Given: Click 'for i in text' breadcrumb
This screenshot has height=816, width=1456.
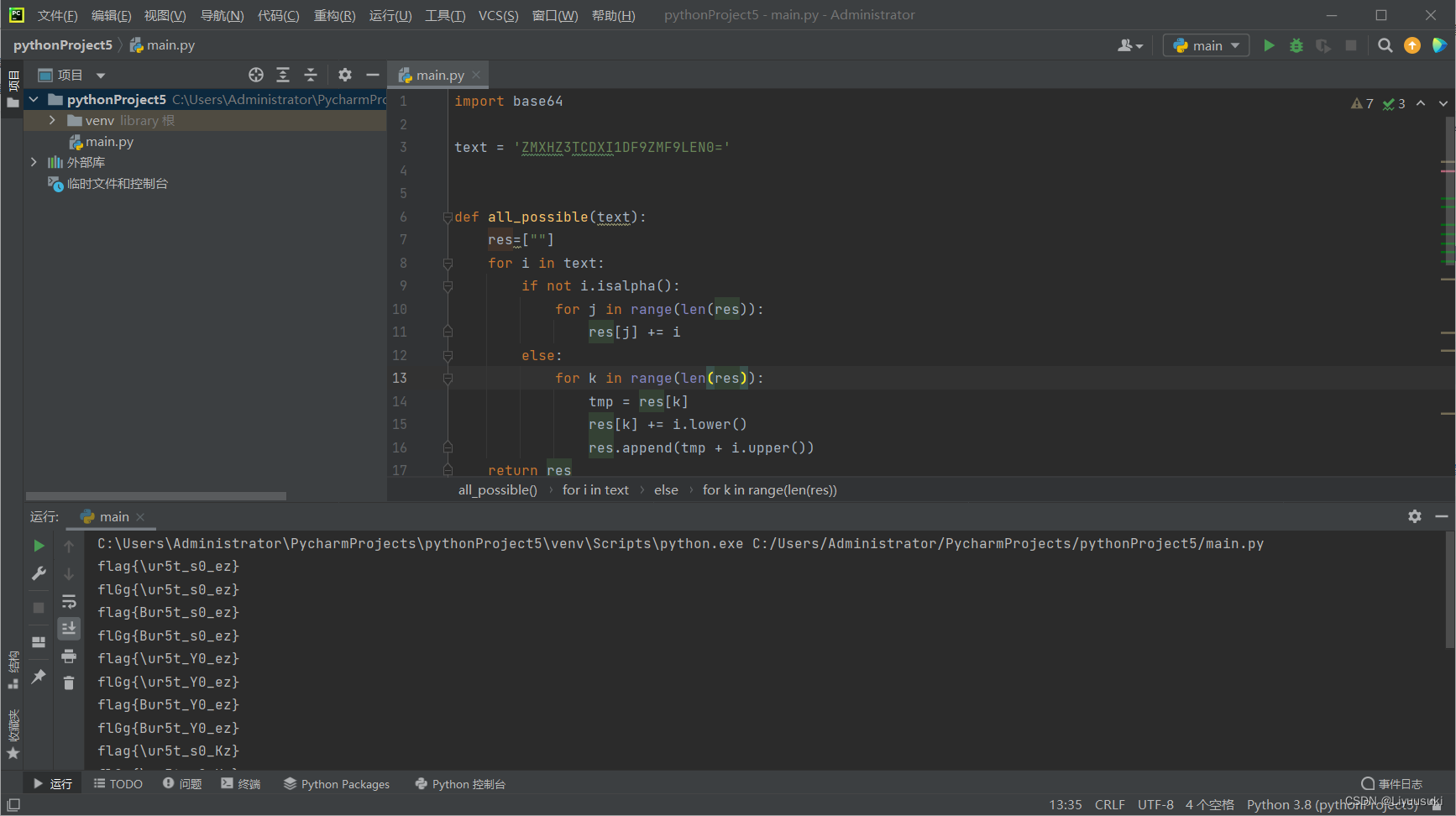Looking at the screenshot, I should (x=595, y=489).
